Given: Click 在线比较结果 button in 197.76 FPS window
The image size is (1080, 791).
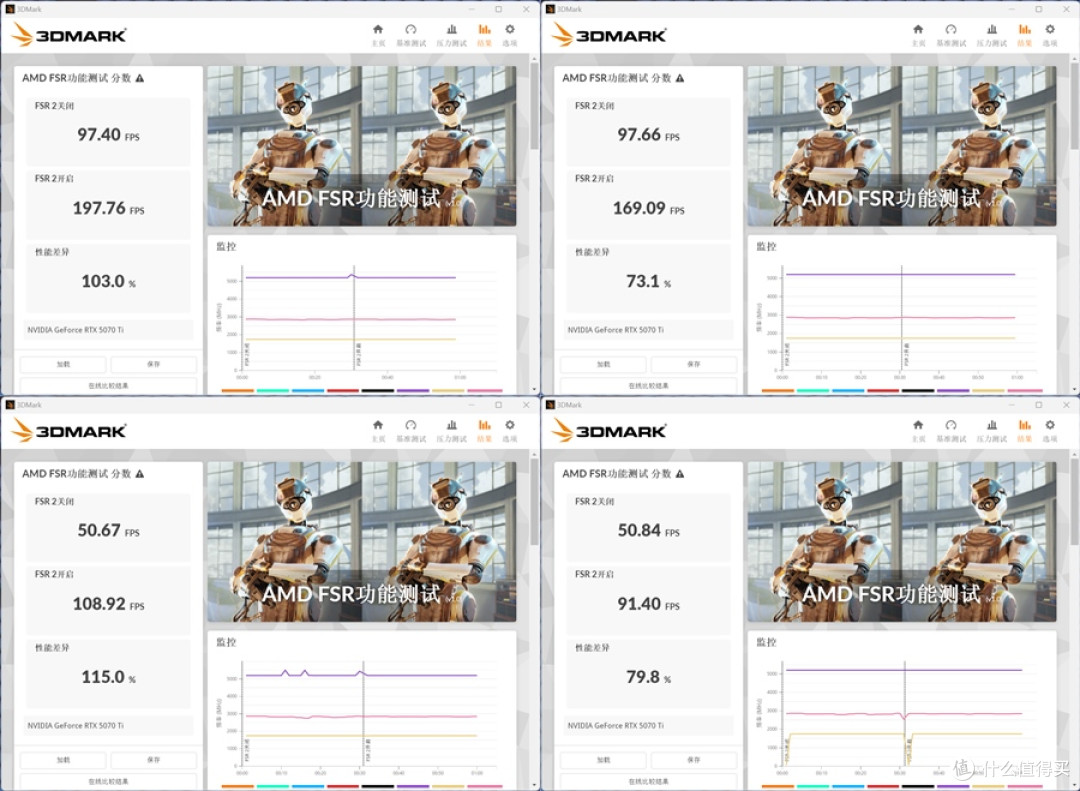Looking at the screenshot, I should click(108, 386).
